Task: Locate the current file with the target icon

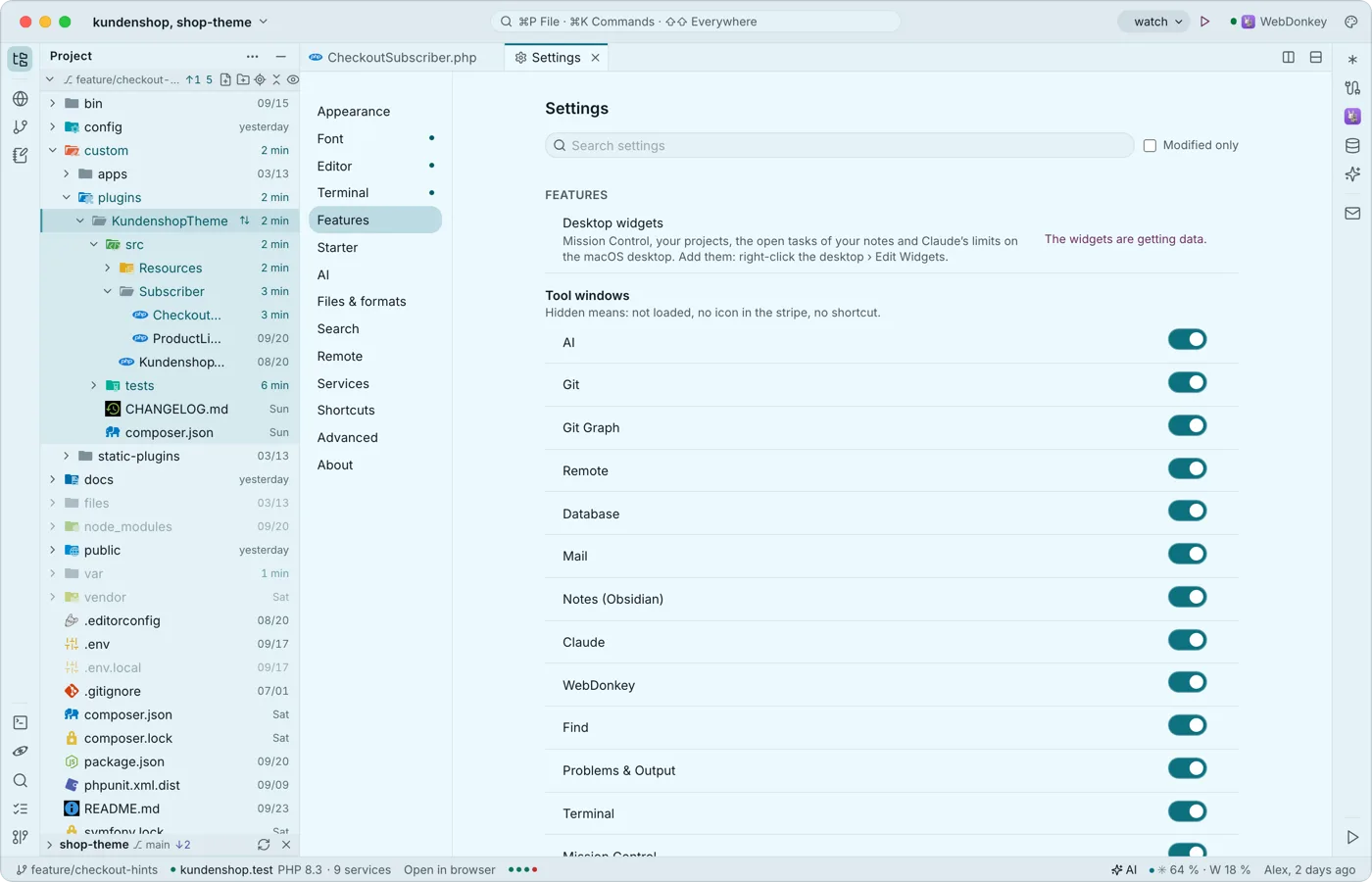Action: click(260, 79)
